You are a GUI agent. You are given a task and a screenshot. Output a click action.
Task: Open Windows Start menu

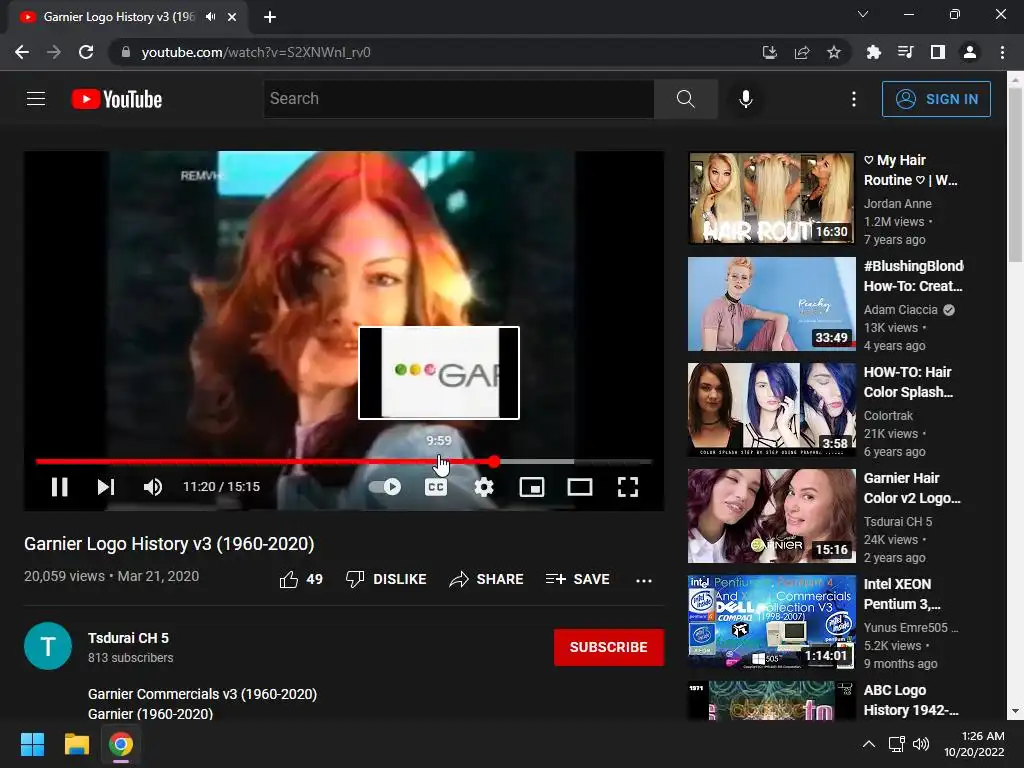coord(32,744)
